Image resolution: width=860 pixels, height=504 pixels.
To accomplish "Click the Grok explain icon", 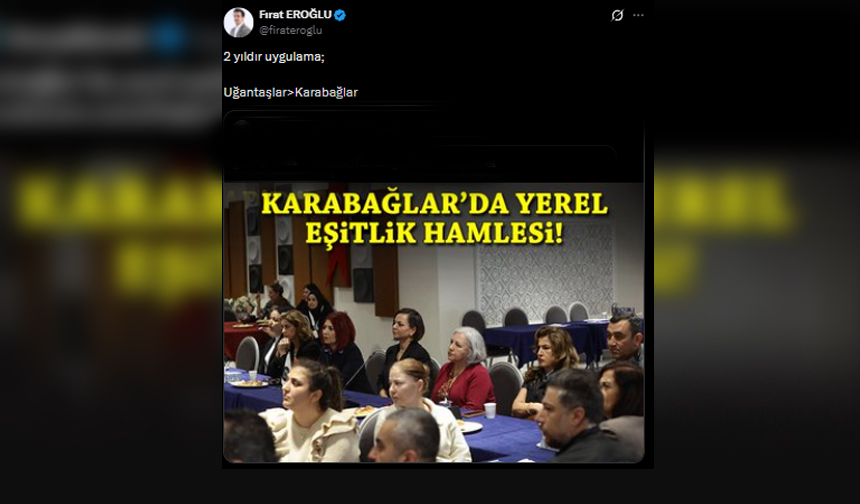I will click(617, 15).
